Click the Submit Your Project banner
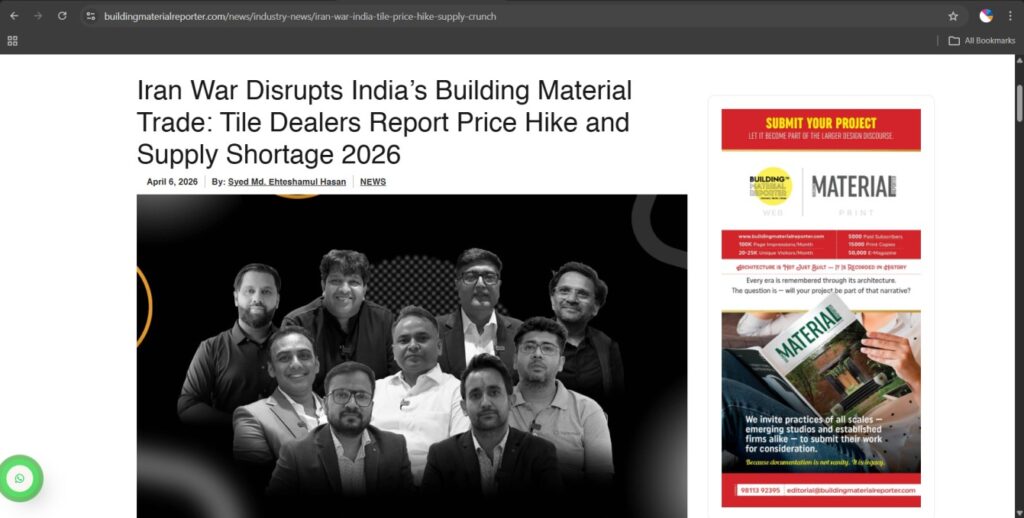Screen dimensions: 1024x518 click(x=821, y=129)
